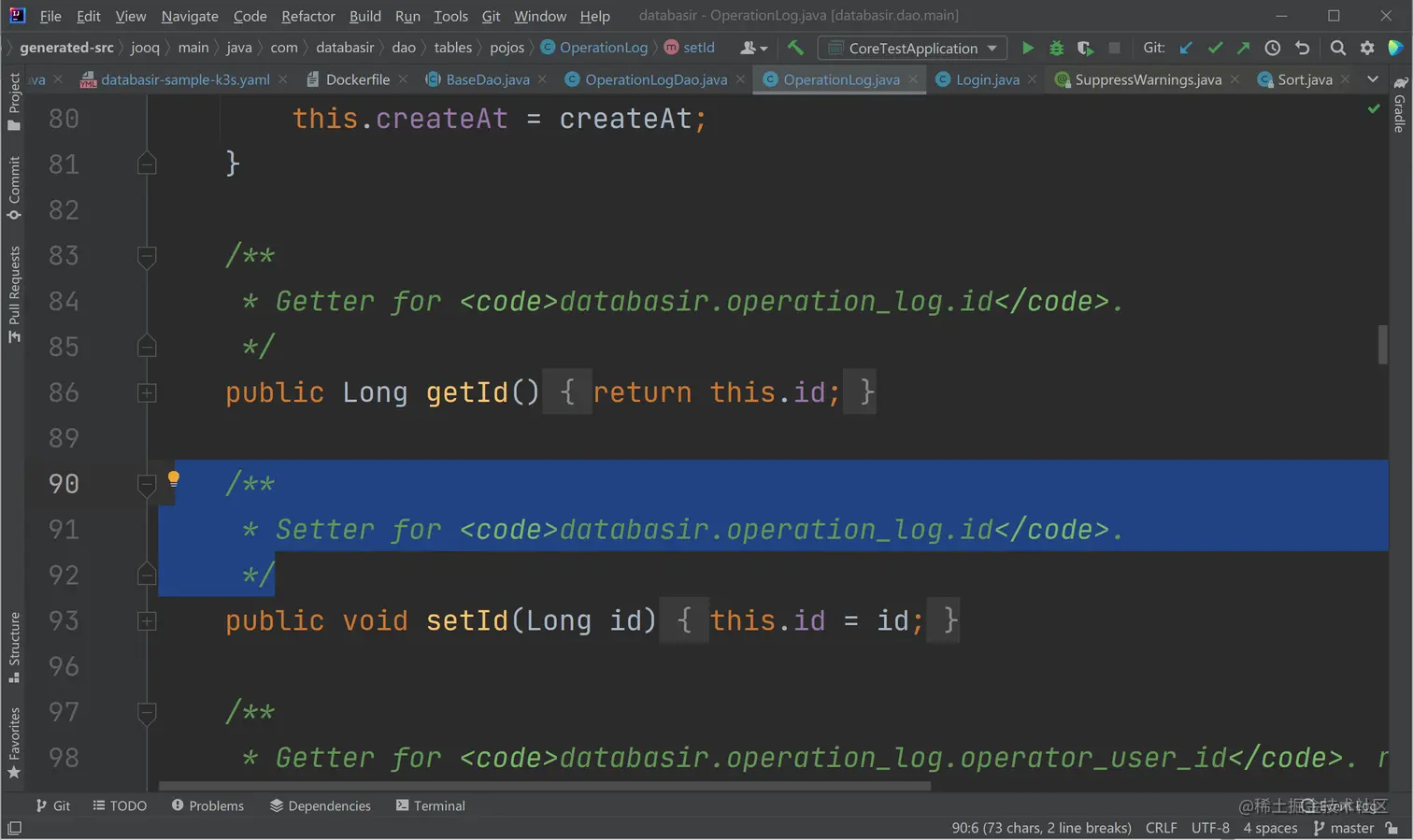Viewport: 1413px width, 840px height.
Task: Toggle the Project tool window
Action: click(14, 102)
